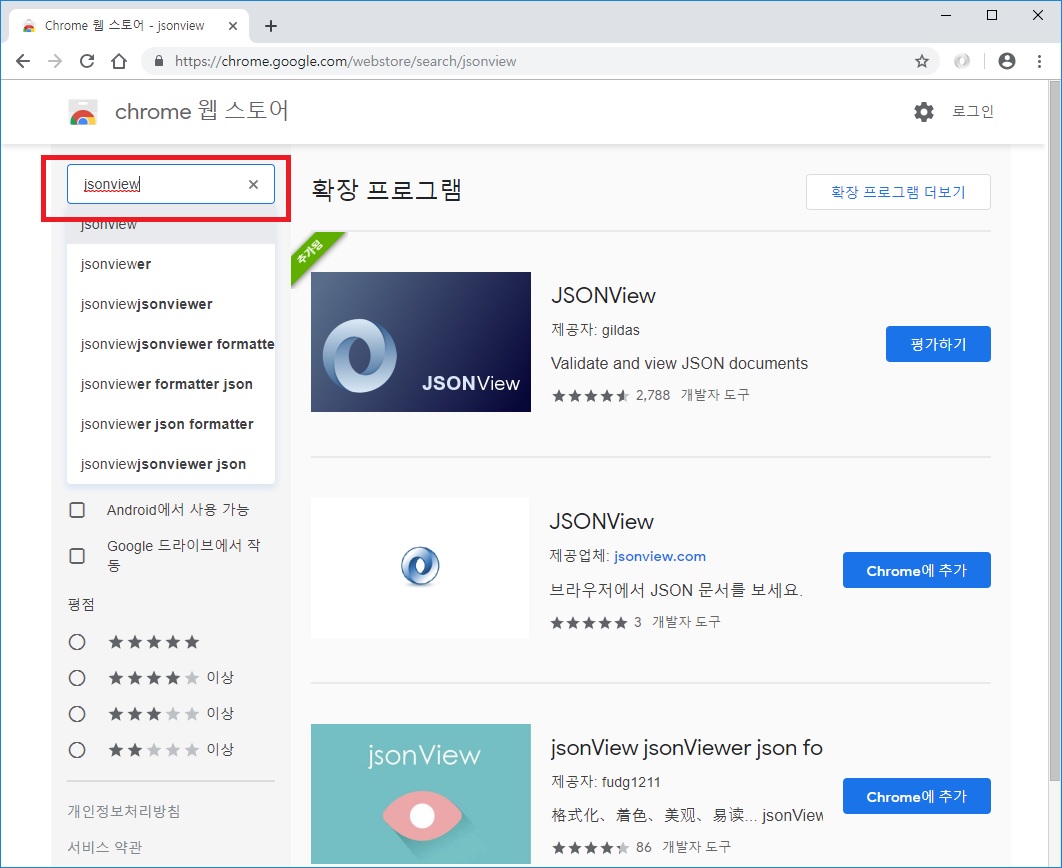Click '확장 프로그램 더보기' button
1062x868 pixels.
point(898,192)
